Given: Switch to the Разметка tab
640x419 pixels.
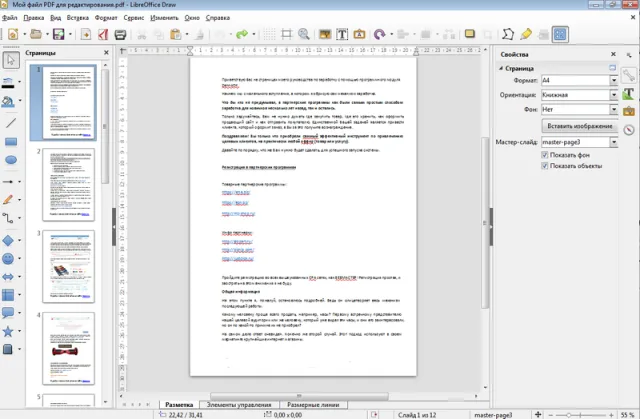Looking at the screenshot, I should coord(179,405).
